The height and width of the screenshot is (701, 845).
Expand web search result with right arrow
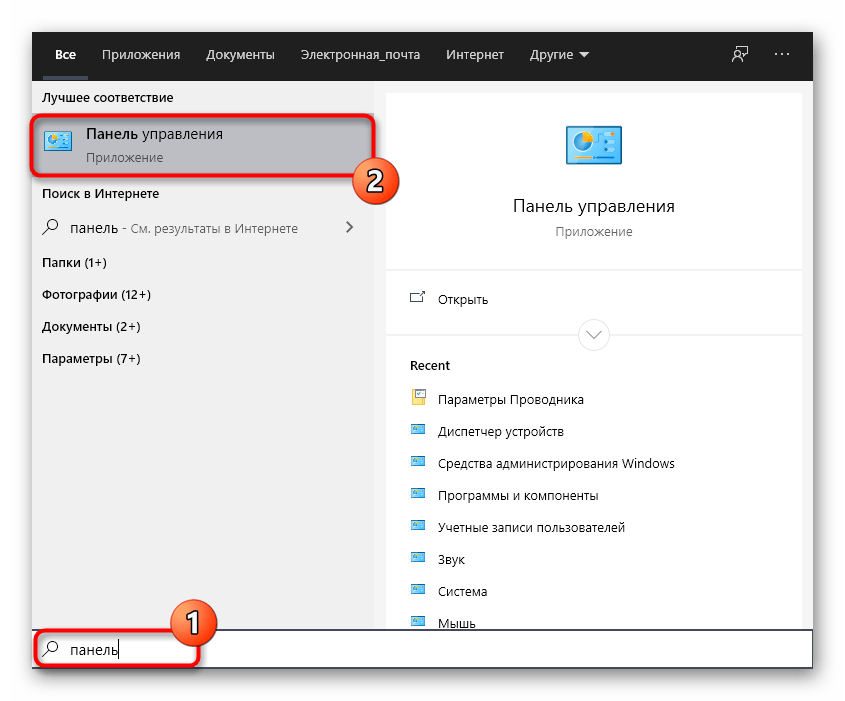(349, 228)
